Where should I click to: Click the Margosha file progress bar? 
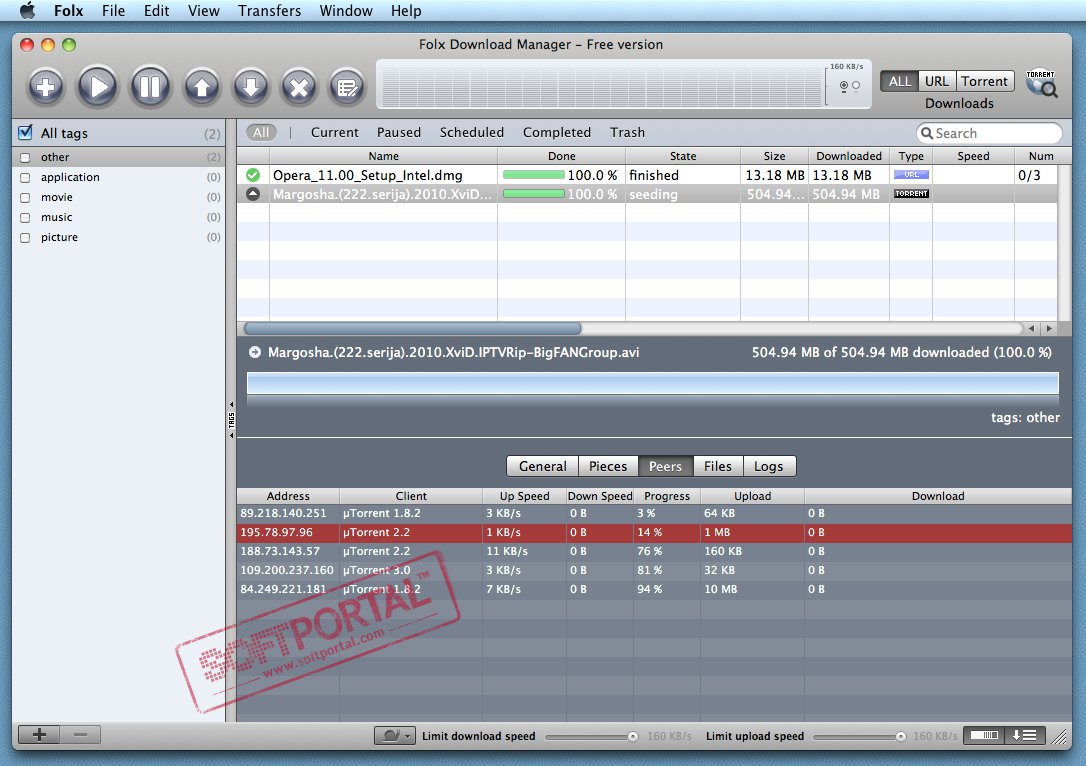click(652, 383)
